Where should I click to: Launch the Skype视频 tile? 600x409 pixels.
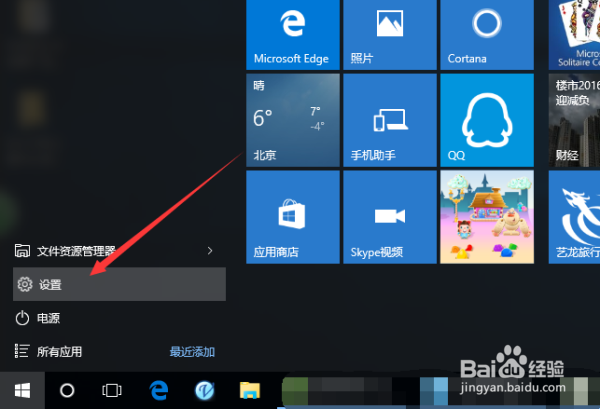click(x=390, y=217)
